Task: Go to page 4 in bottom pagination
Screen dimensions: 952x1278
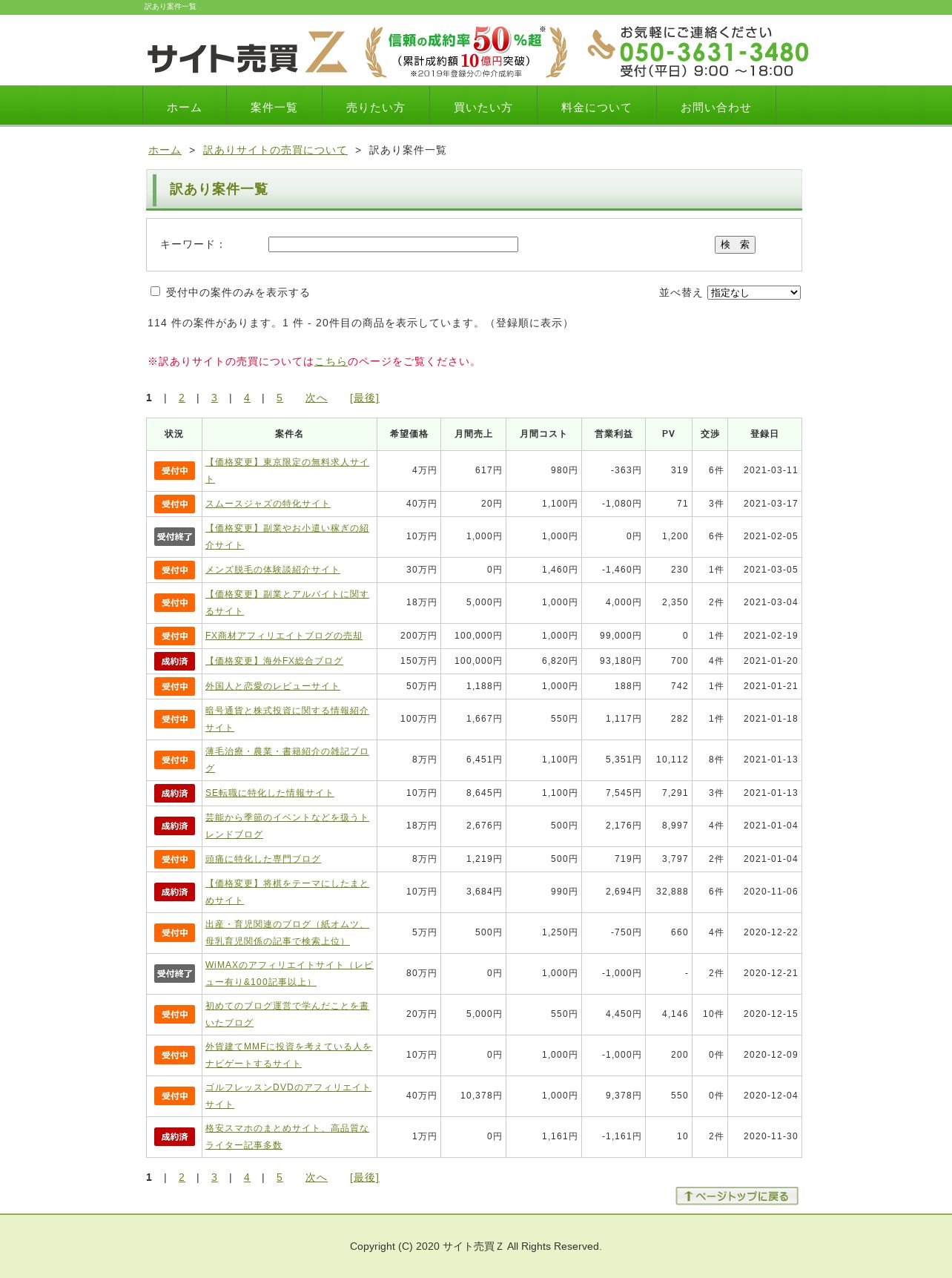Action: (x=247, y=1178)
